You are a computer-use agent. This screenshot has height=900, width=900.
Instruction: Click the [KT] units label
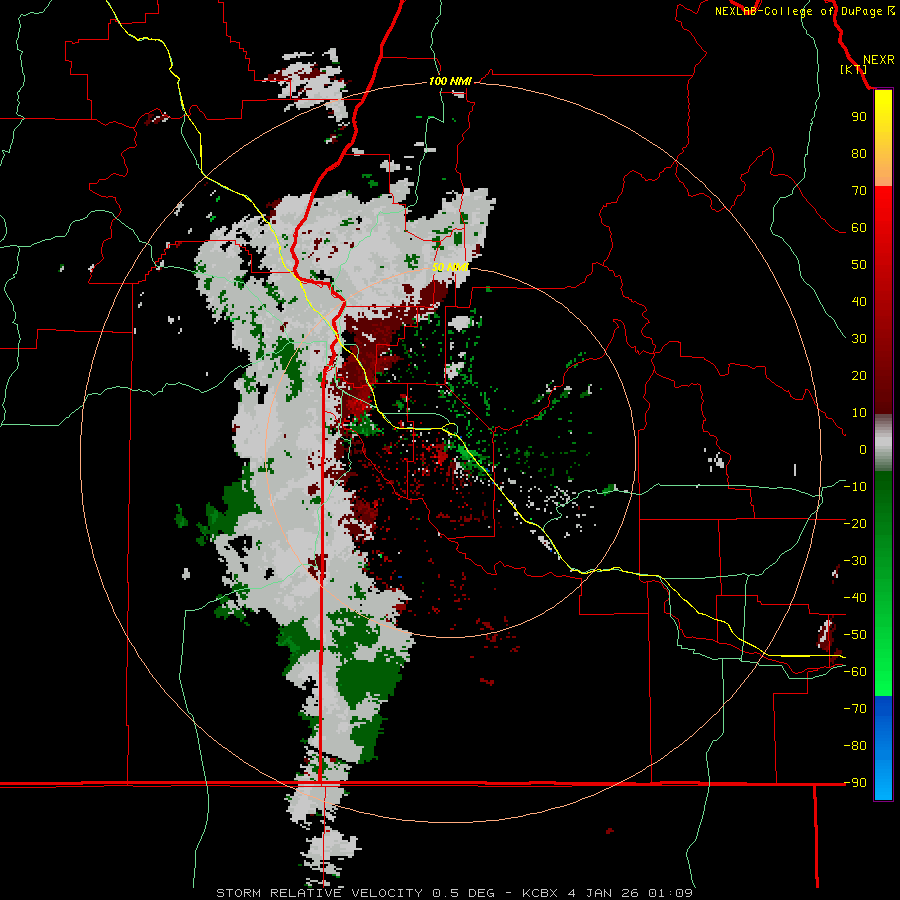pos(853,69)
